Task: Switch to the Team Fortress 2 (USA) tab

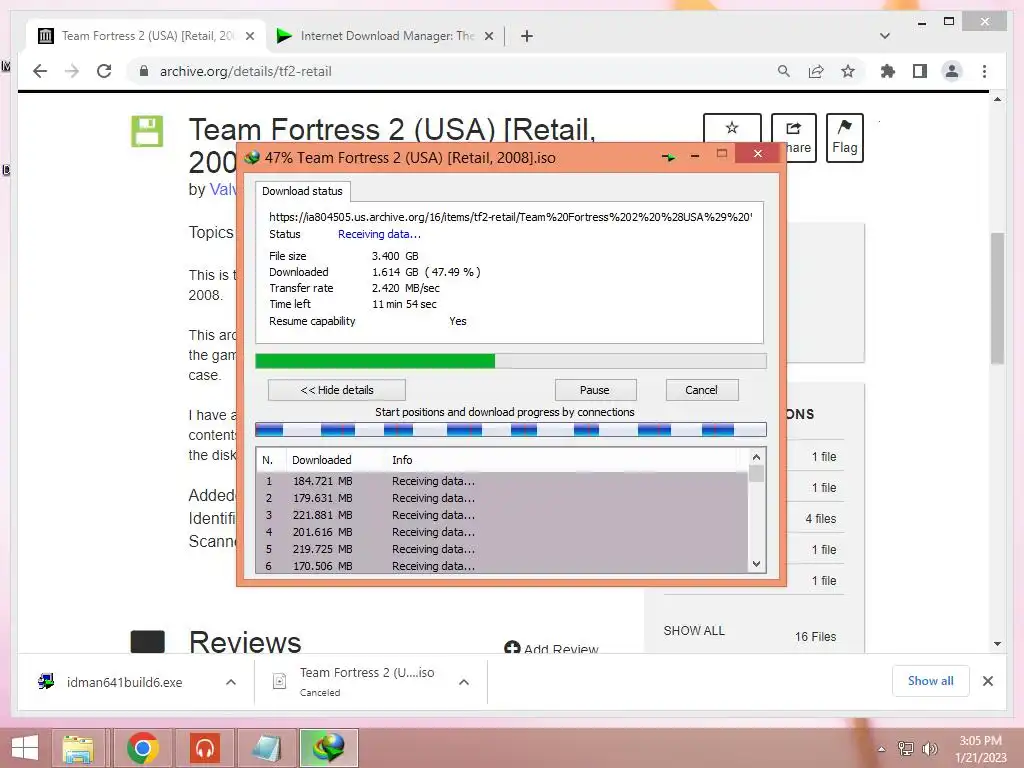Action: tap(146, 36)
